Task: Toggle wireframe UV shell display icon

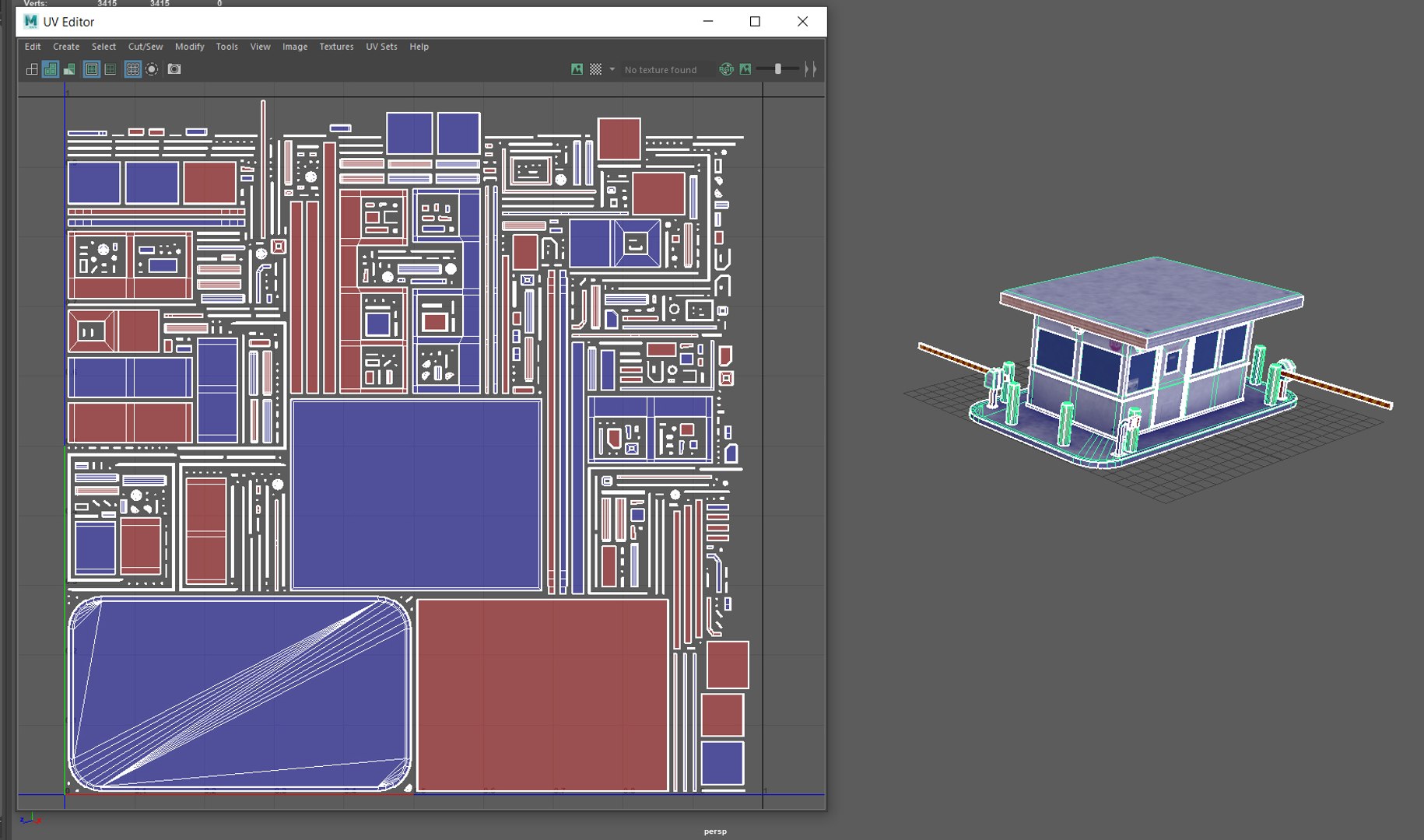Action: pos(32,69)
